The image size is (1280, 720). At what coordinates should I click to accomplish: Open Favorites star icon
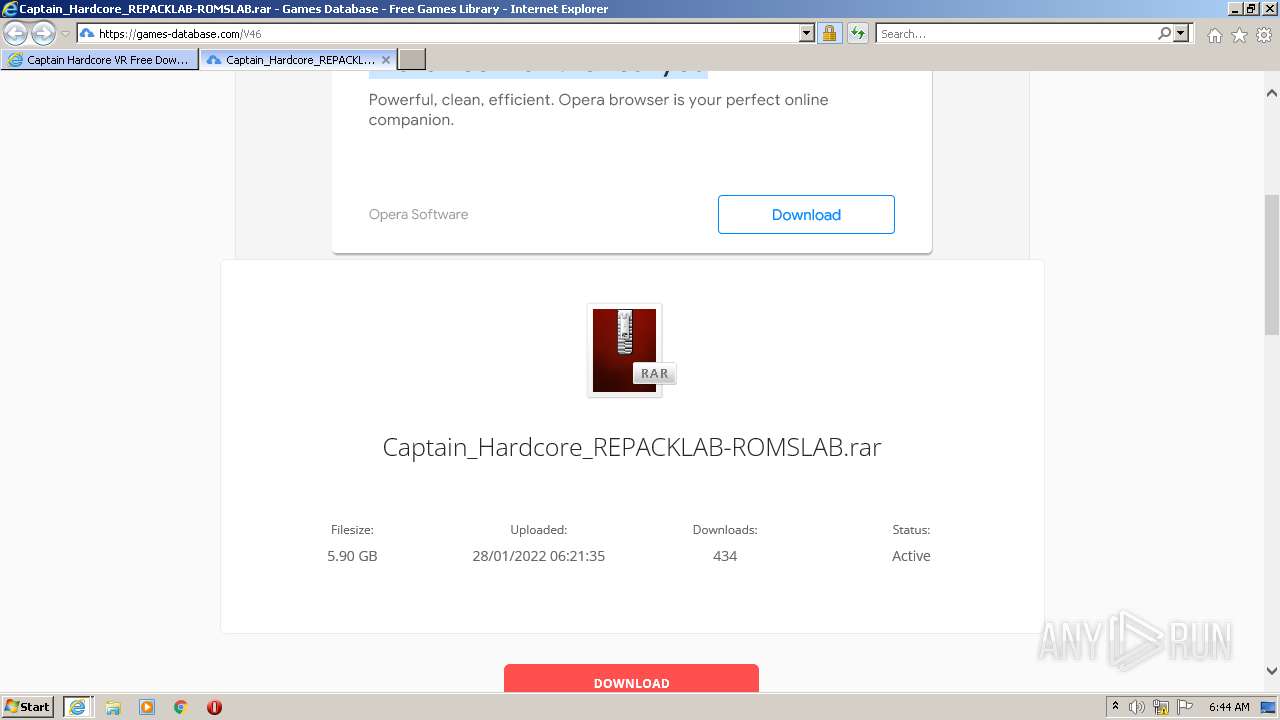click(1239, 35)
